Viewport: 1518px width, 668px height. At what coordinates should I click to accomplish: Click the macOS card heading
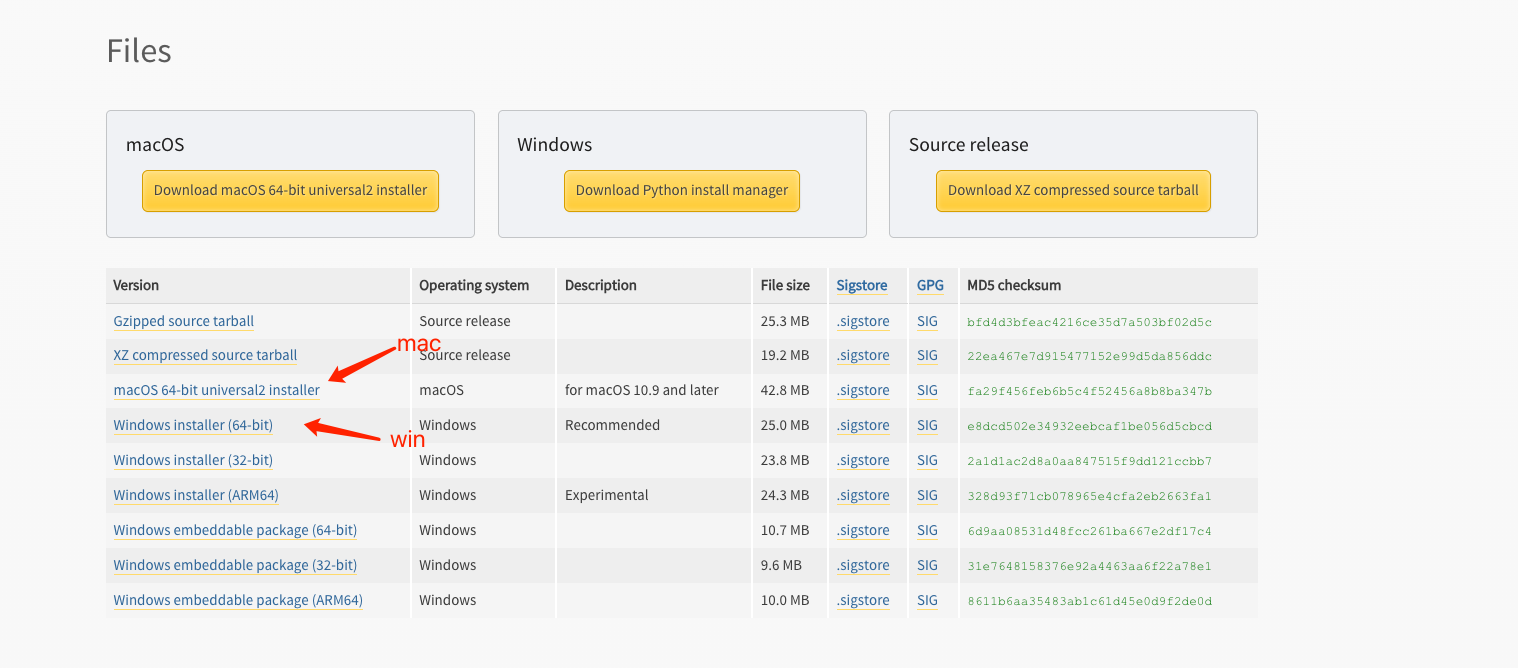tap(155, 145)
